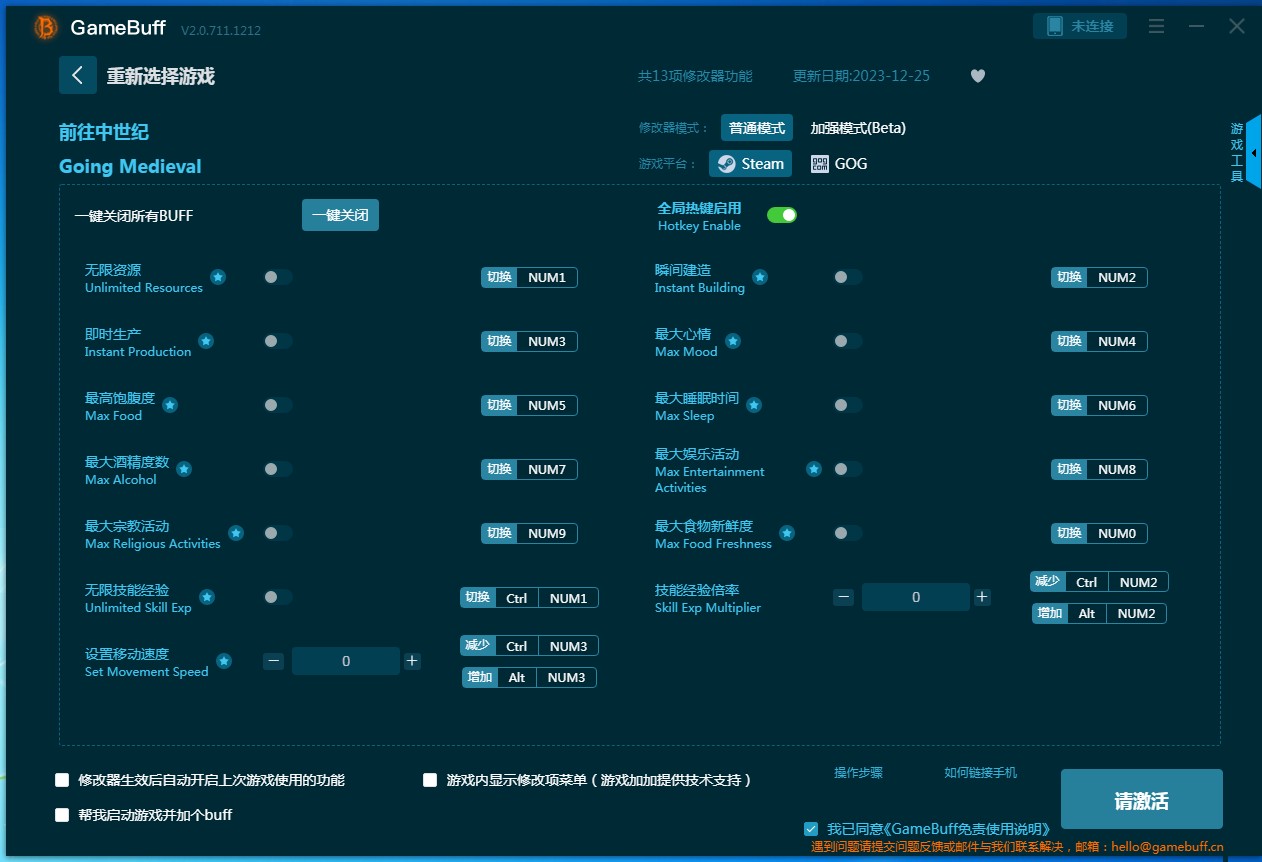Switch to enhanced mode (Beta) tab
Image resolution: width=1262 pixels, height=862 pixels.
coord(857,128)
